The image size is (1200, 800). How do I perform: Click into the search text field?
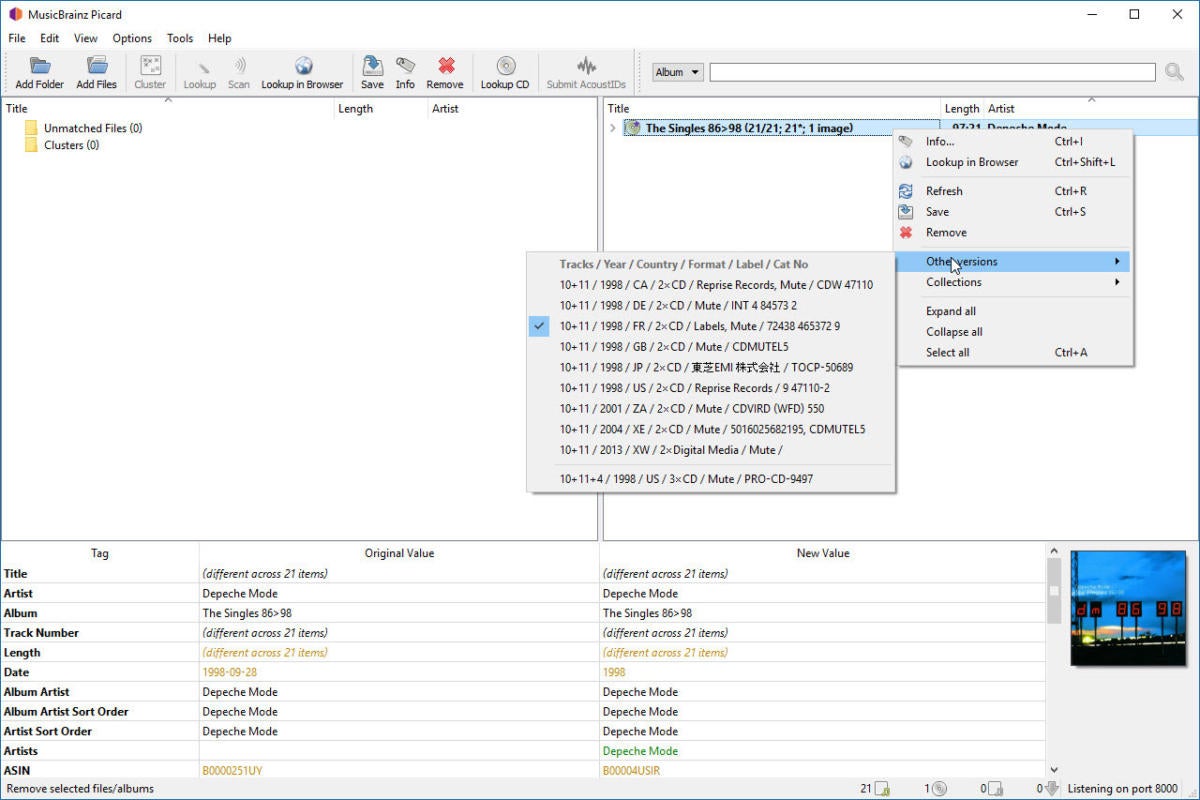pyautogui.click(x=932, y=72)
